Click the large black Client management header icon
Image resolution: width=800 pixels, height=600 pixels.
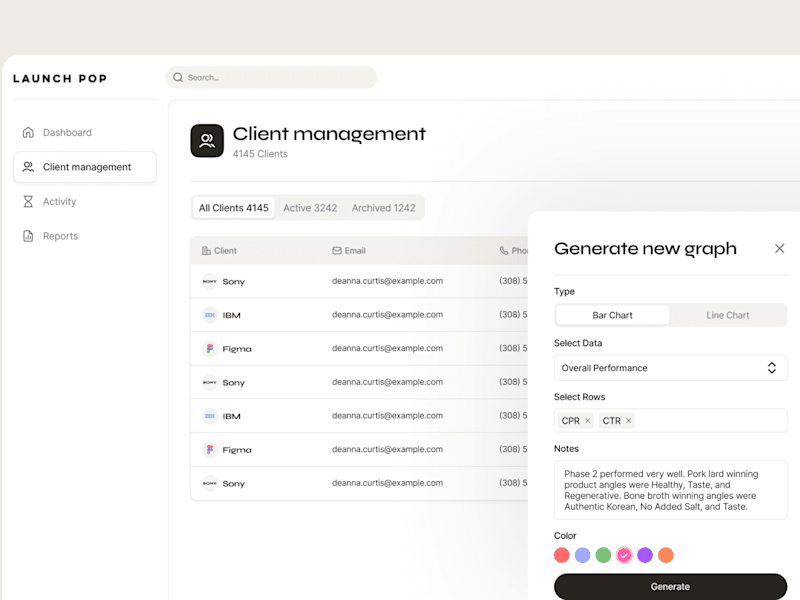click(x=207, y=141)
